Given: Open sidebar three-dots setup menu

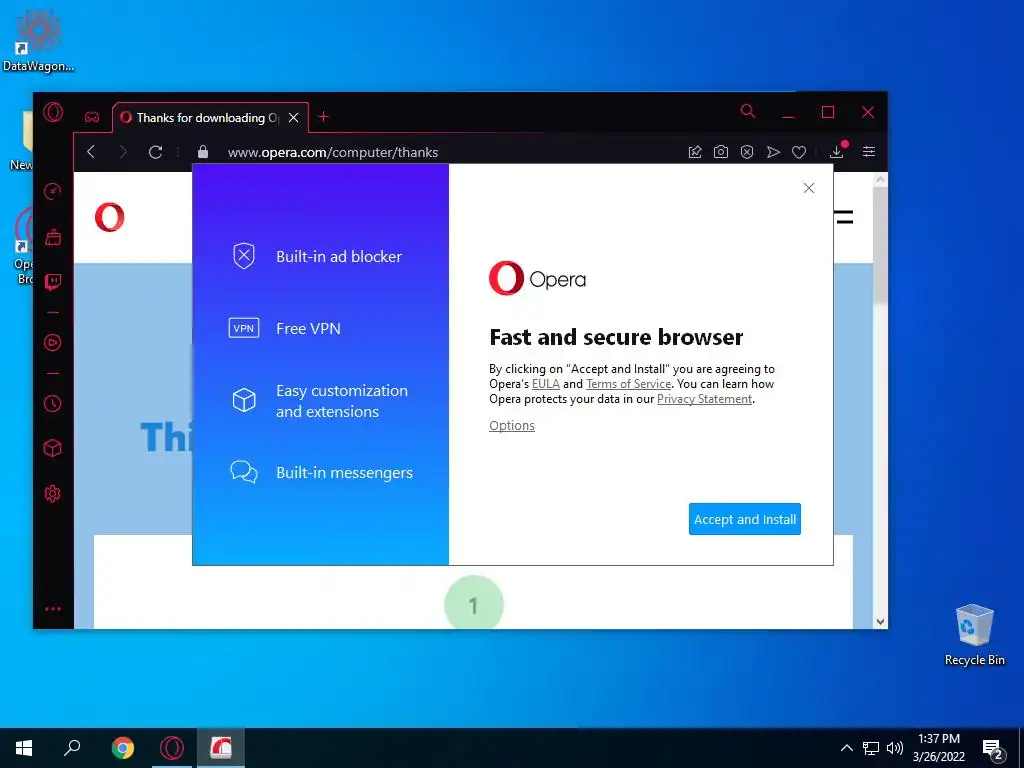Looking at the screenshot, I should tap(53, 609).
